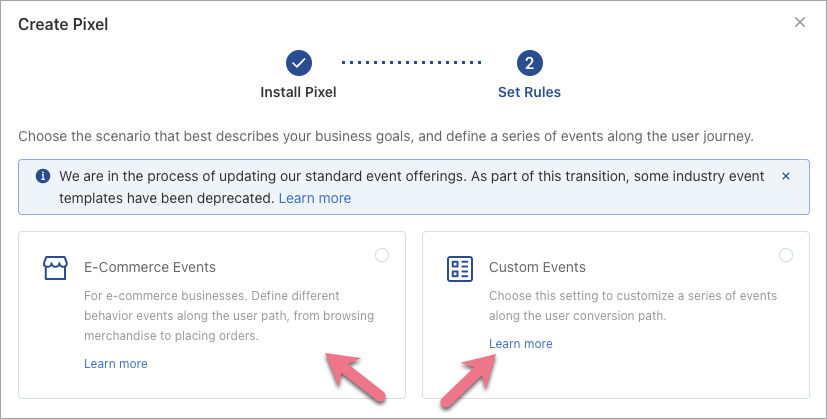Click the Custom Events list icon

pyautogui.click(x=459, y=268)
